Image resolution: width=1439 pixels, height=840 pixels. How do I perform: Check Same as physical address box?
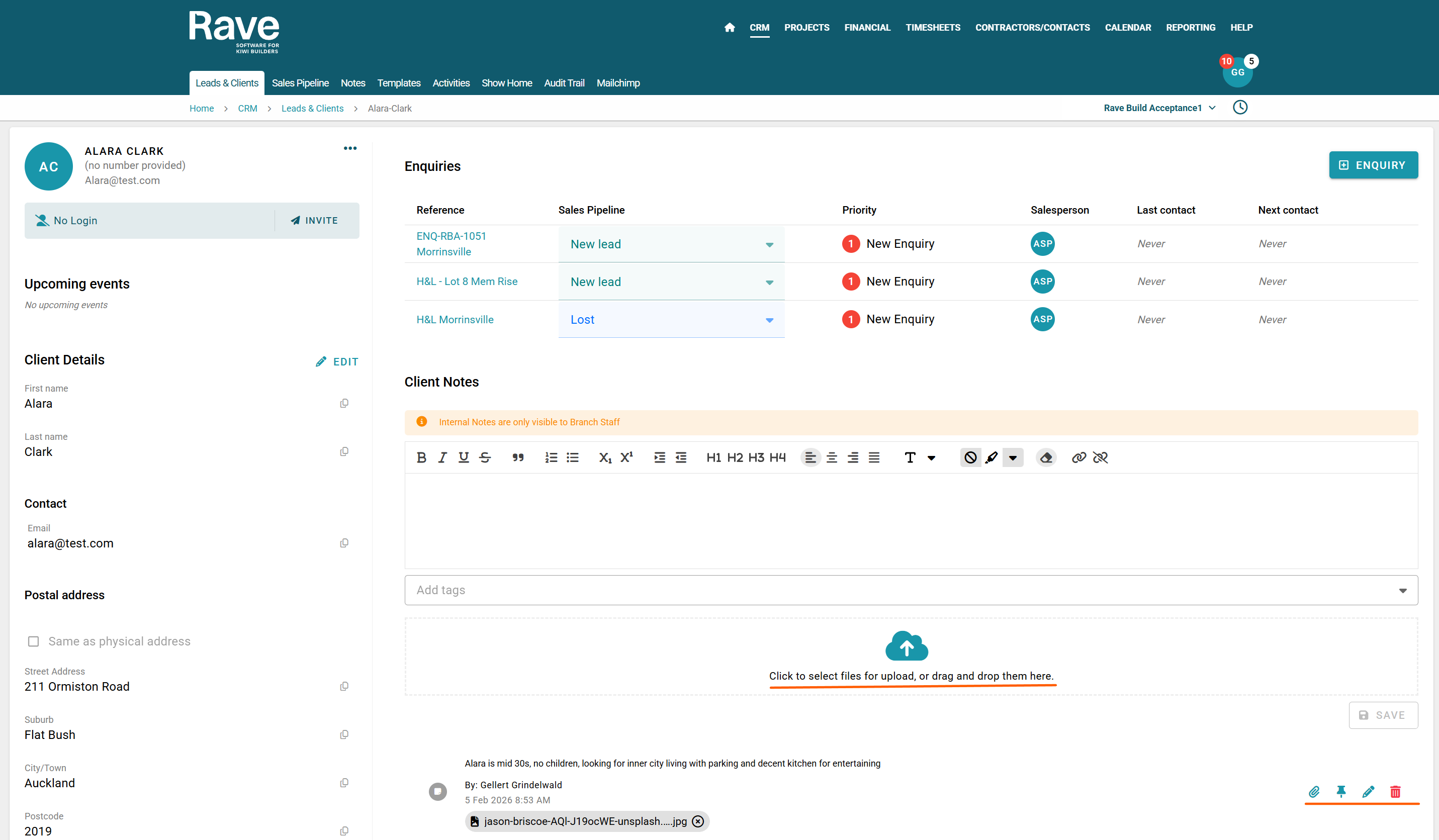[x=34, y=641]
